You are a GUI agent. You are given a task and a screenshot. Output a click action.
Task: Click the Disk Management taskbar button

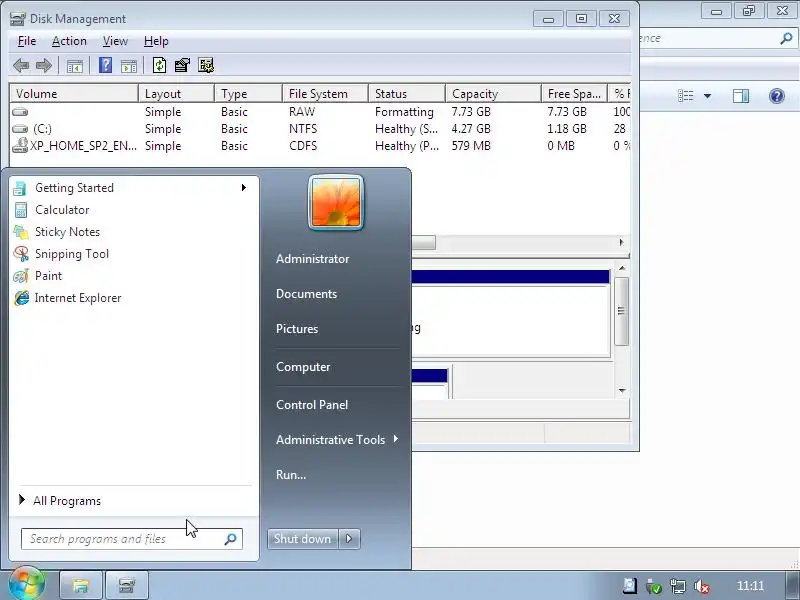[x=127, y=585]
